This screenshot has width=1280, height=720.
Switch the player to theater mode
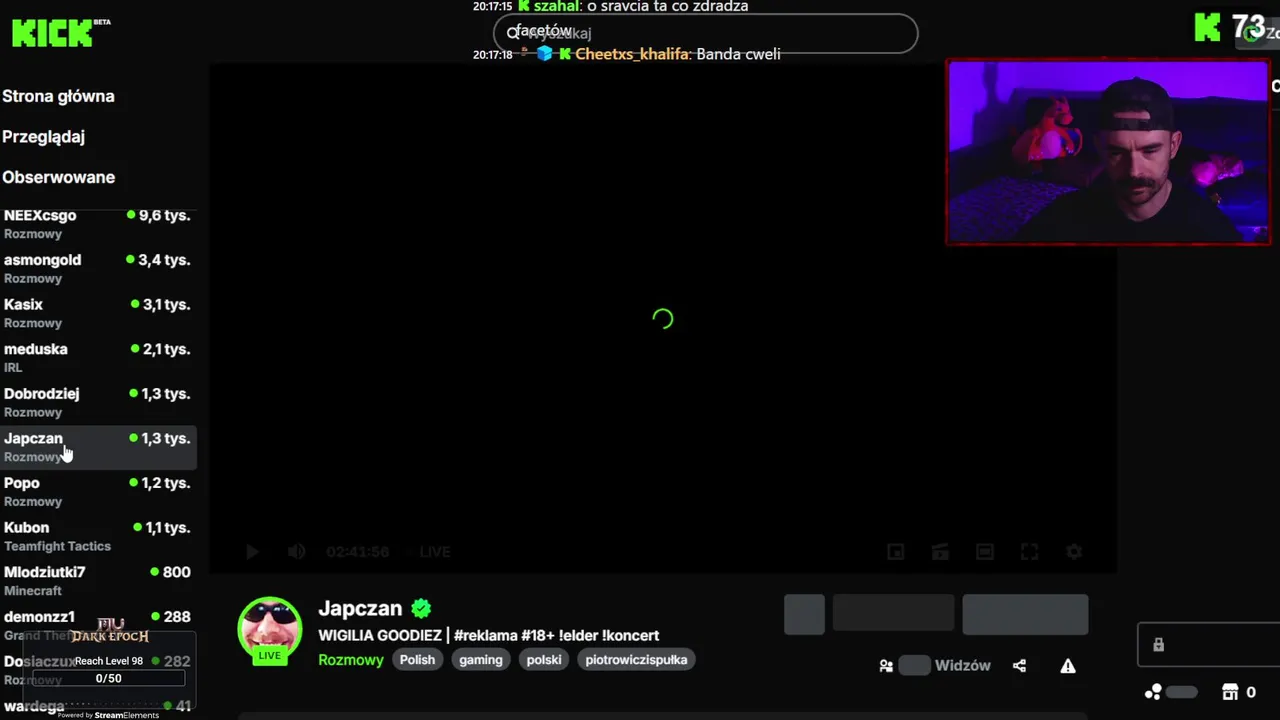[x=985, y=552]
